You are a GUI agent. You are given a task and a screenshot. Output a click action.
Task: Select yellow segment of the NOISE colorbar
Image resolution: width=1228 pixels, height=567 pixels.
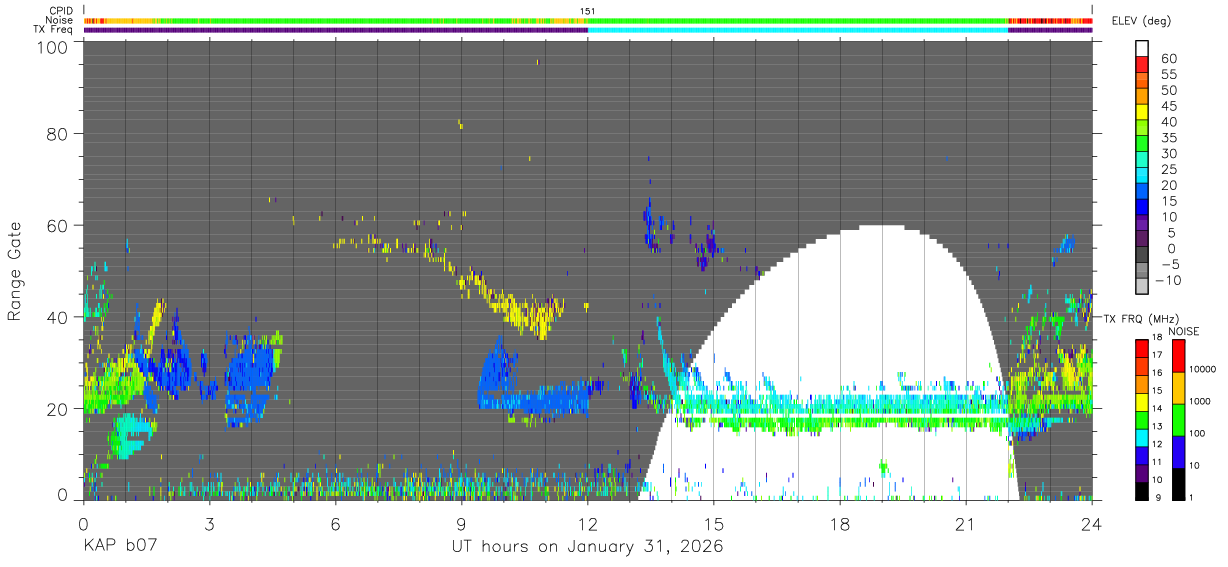point(1177,388)
